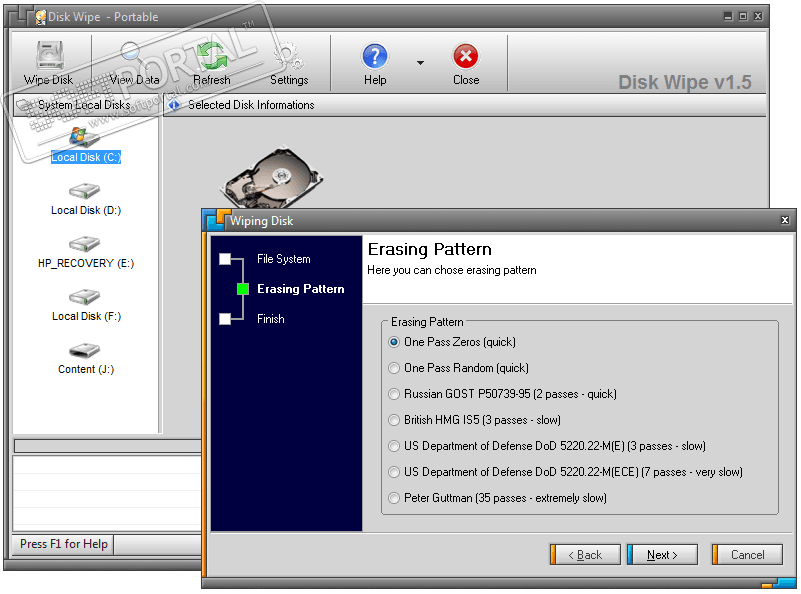Viewport: 801px width, 594px height.
Task: Click the Next button
Action: point(662,555)
